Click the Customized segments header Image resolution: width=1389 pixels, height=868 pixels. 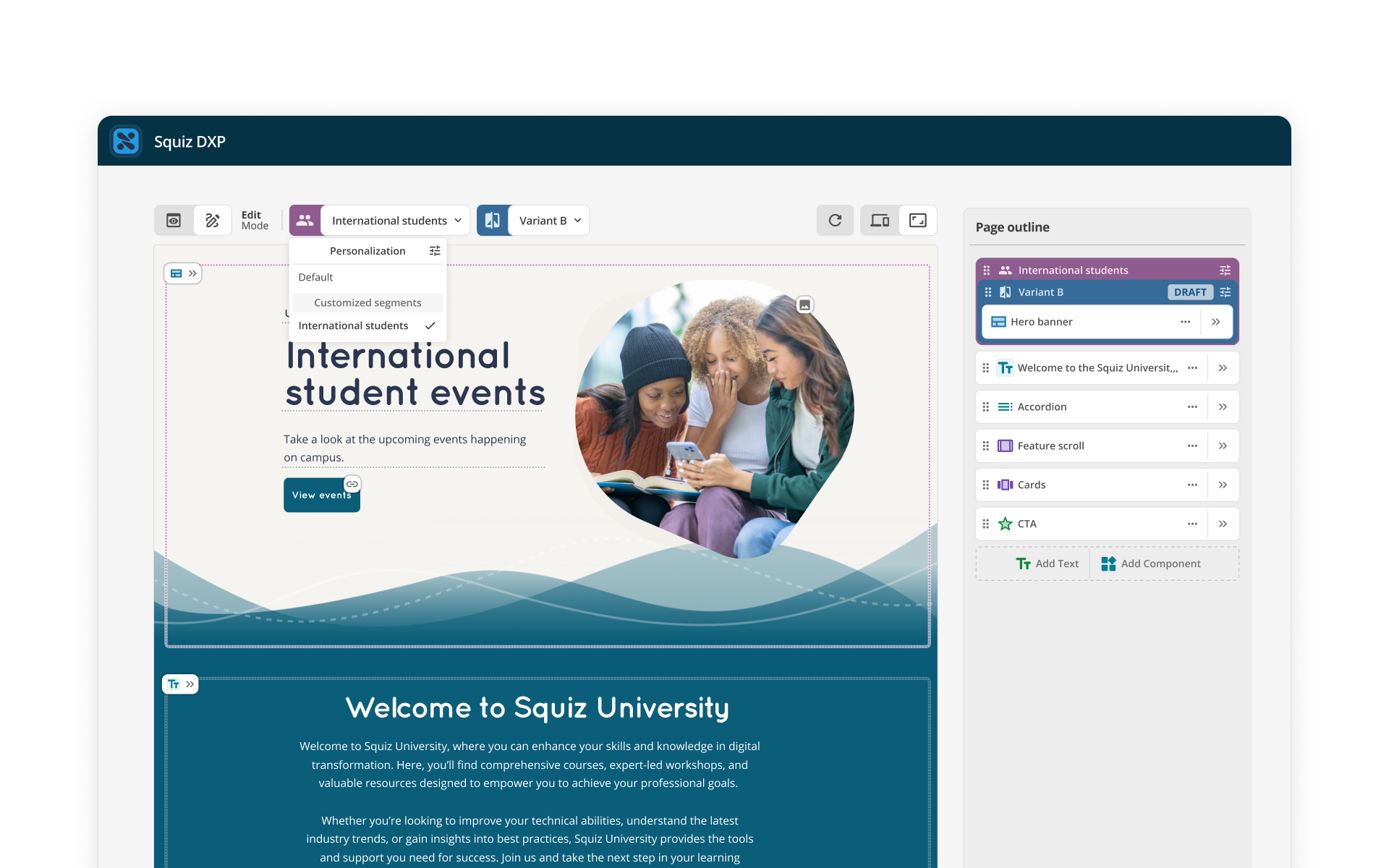tap(368, 302)
